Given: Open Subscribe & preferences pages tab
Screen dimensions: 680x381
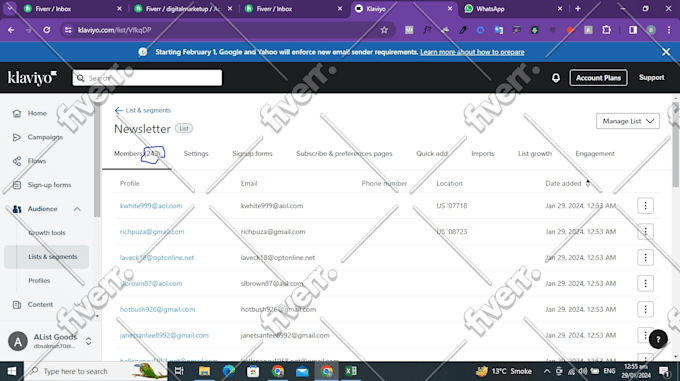Looking at the screenshot, I should pyautogui.click(x=344, y=153).
